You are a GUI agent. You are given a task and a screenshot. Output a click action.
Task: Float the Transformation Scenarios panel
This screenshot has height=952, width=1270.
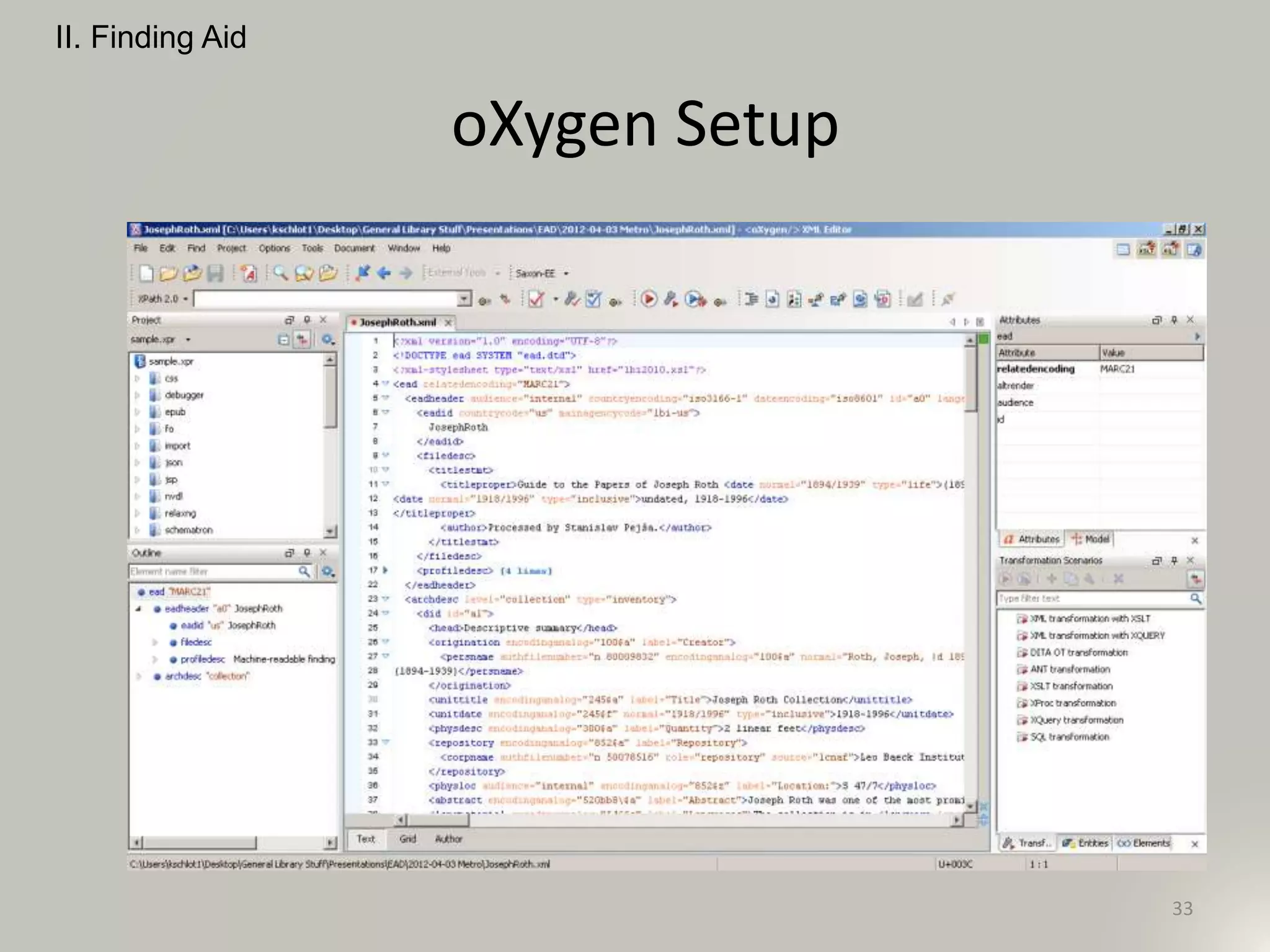click(x=1157, y=560)
